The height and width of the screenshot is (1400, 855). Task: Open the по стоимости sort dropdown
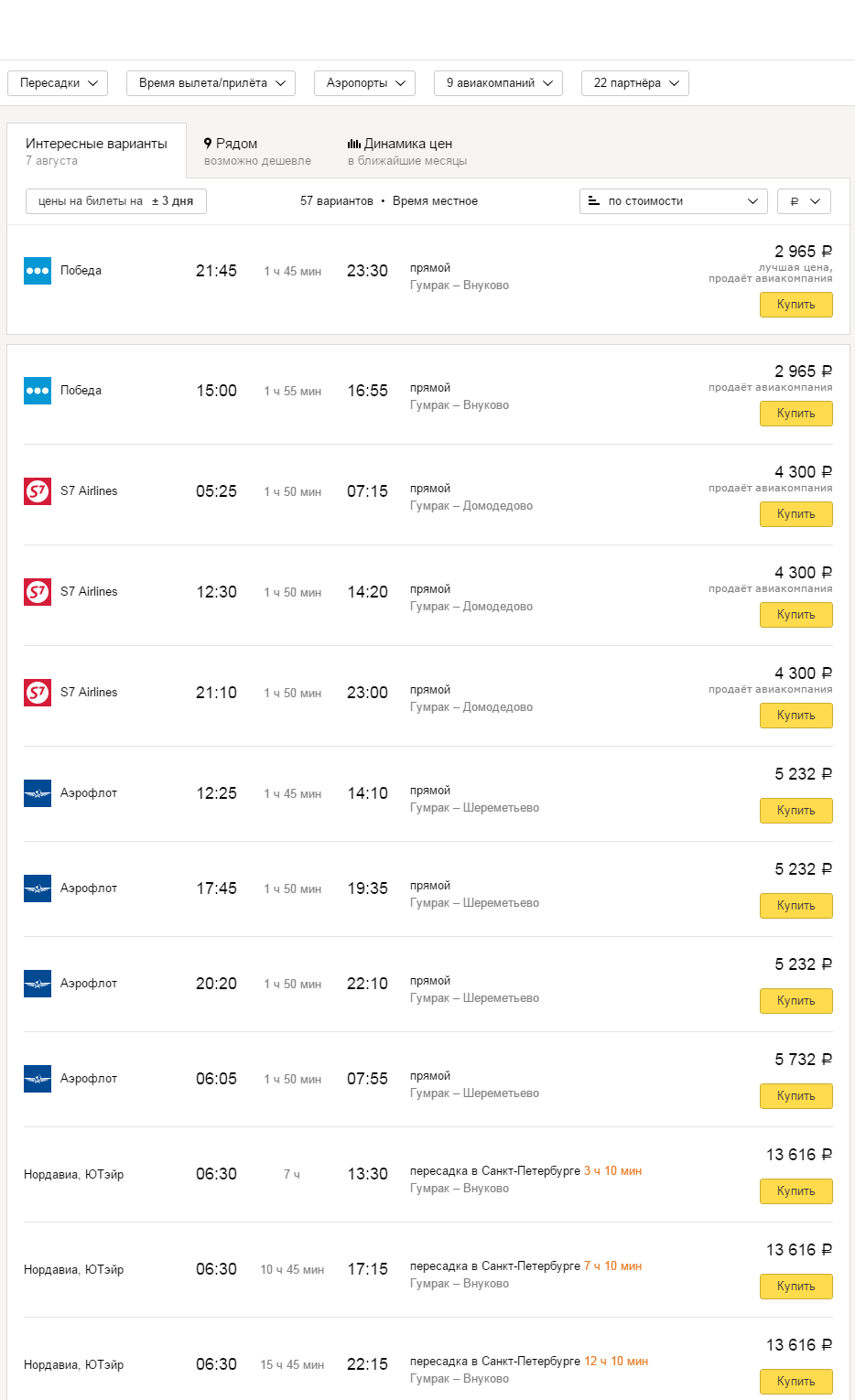[673, 201]
